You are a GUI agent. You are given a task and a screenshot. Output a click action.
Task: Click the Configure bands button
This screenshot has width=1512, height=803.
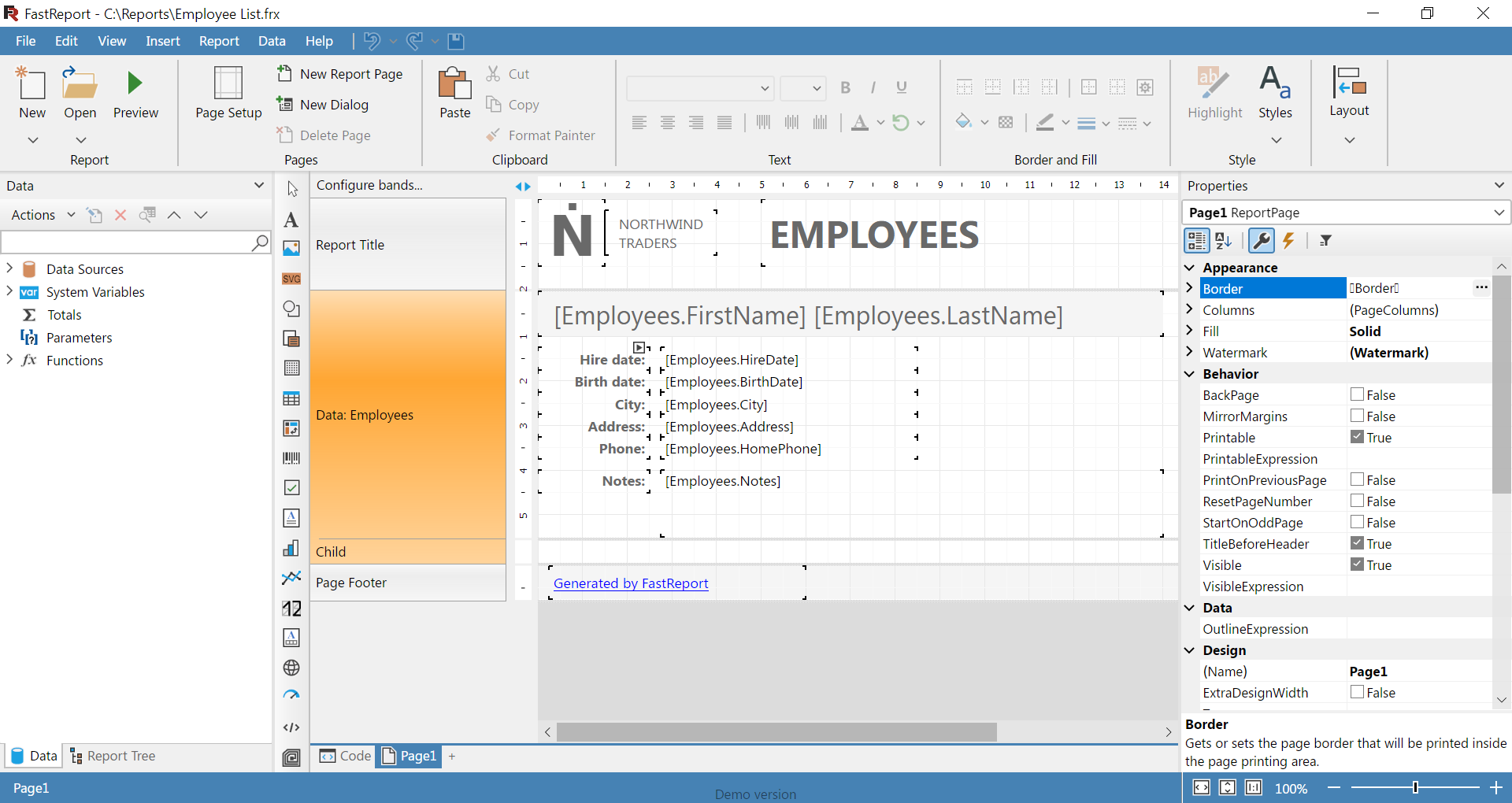(x=369, y=185)
